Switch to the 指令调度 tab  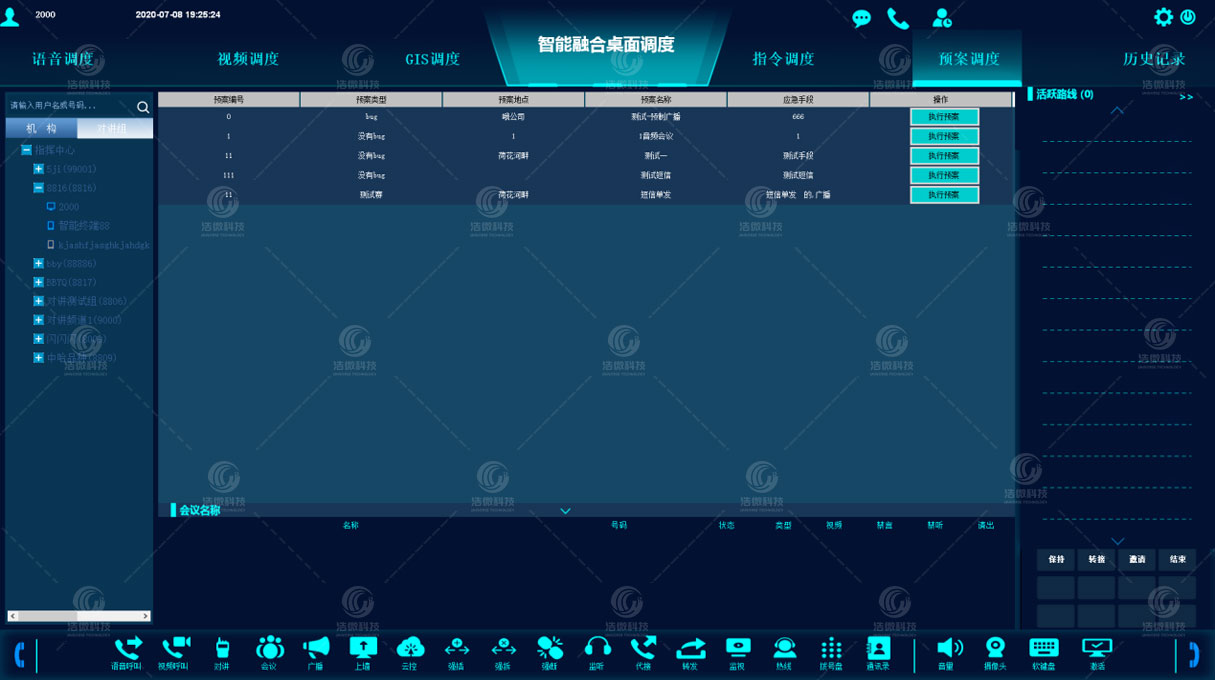point(783,59)
